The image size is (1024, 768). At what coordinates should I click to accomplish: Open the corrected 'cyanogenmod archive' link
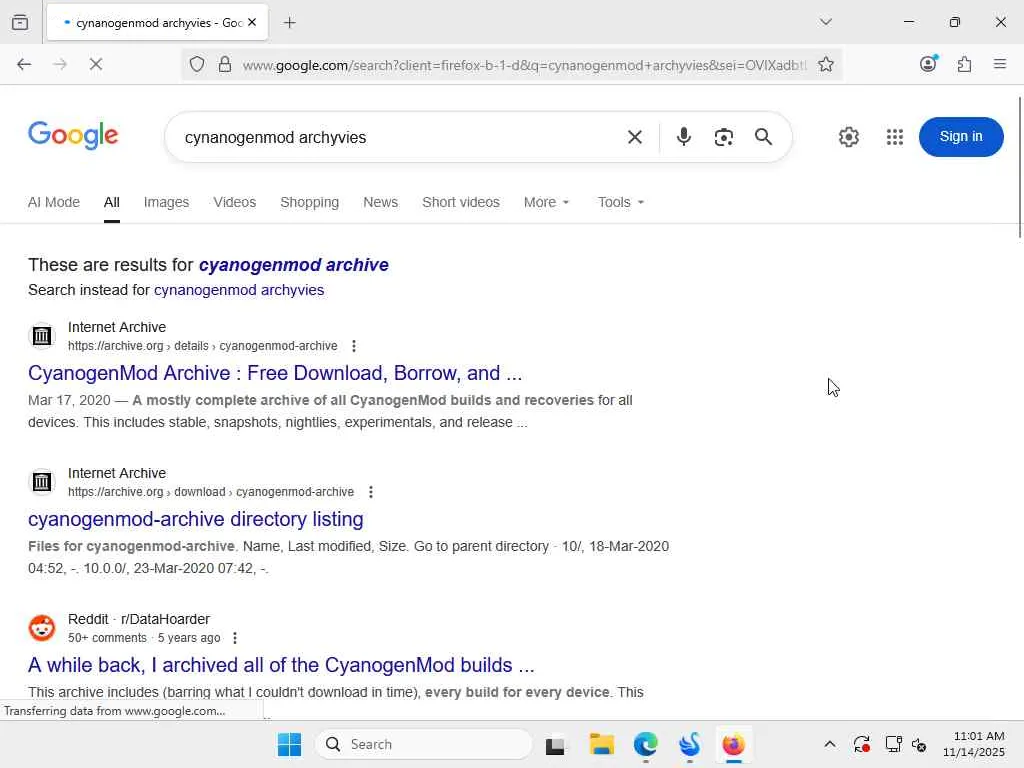point(293,264)
